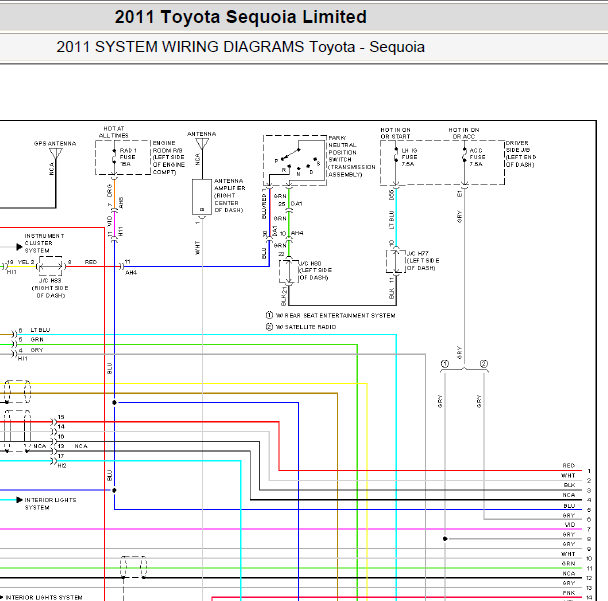Select the "ENGINE ROOM R/B" component label

(169, 157)
